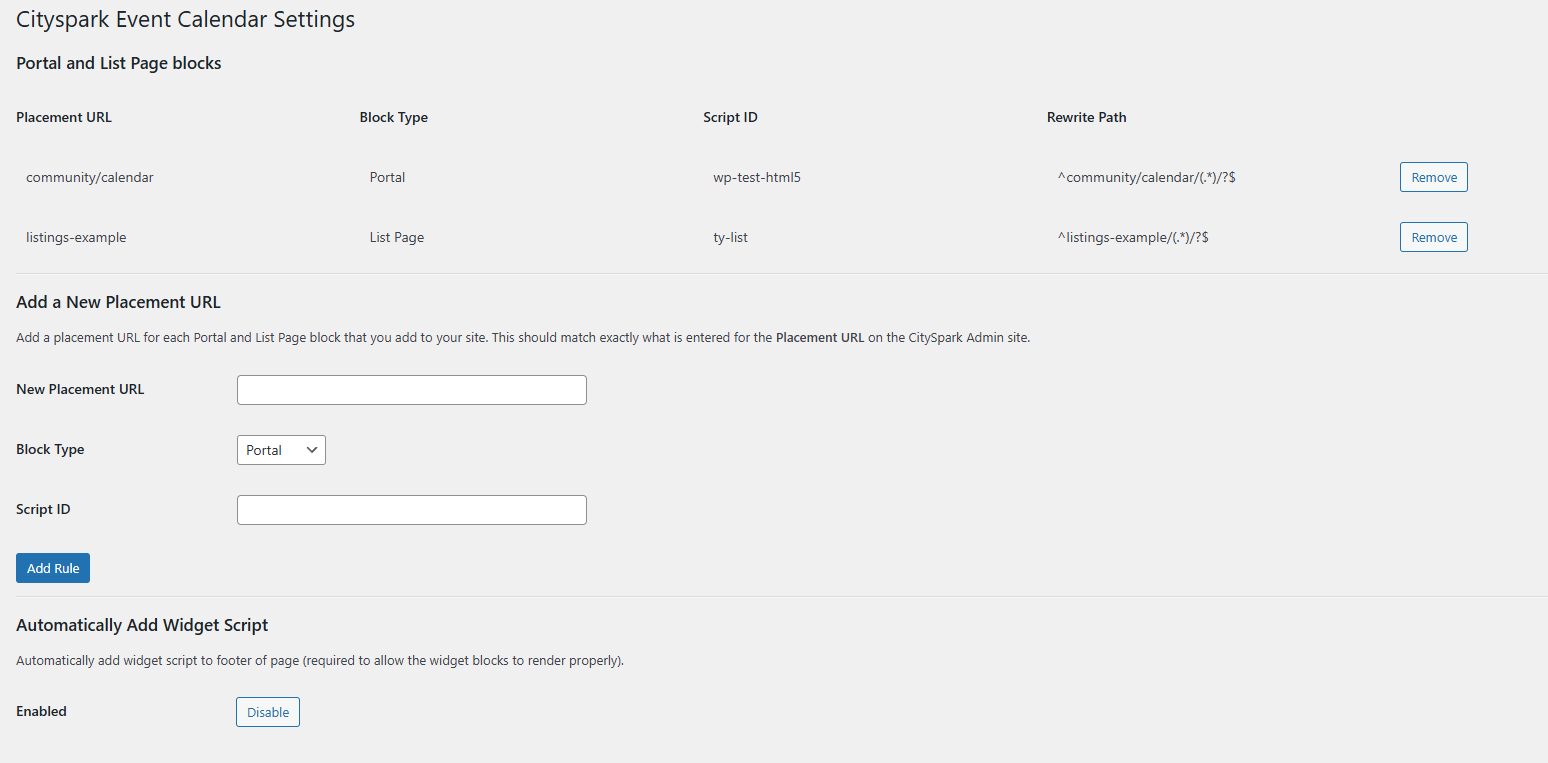Screen dimensions: 1548x763
Task: Click the Automatically Add Widget Script heading
Action: tap(142, 625)
